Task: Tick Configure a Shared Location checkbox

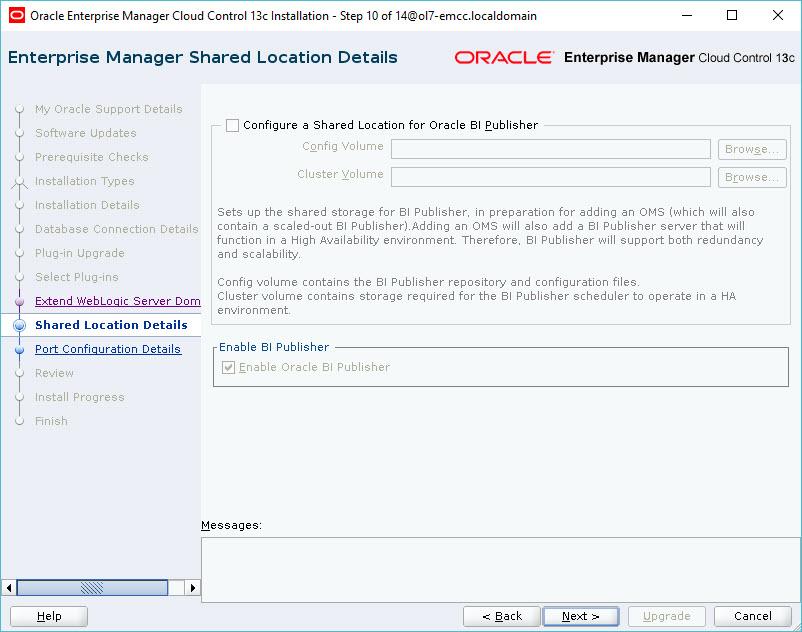Action: (x=232, y=125)
